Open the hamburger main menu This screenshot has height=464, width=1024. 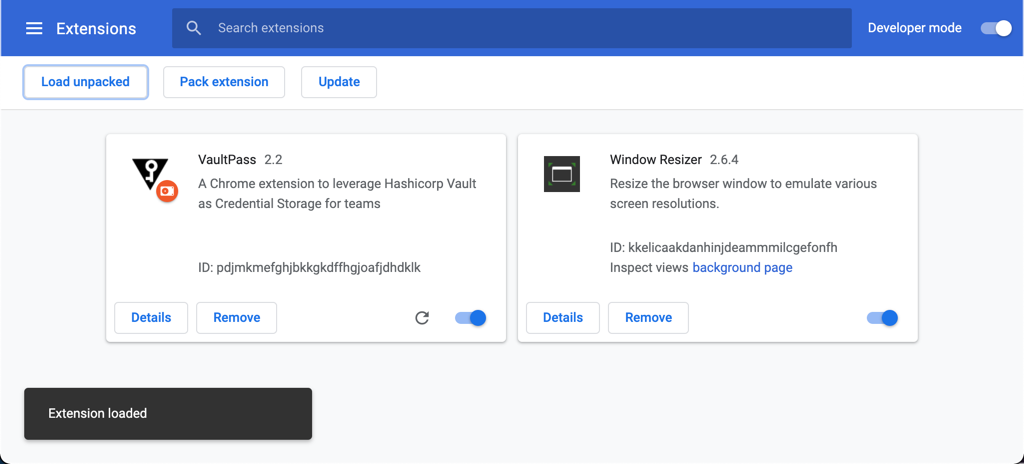34,28
